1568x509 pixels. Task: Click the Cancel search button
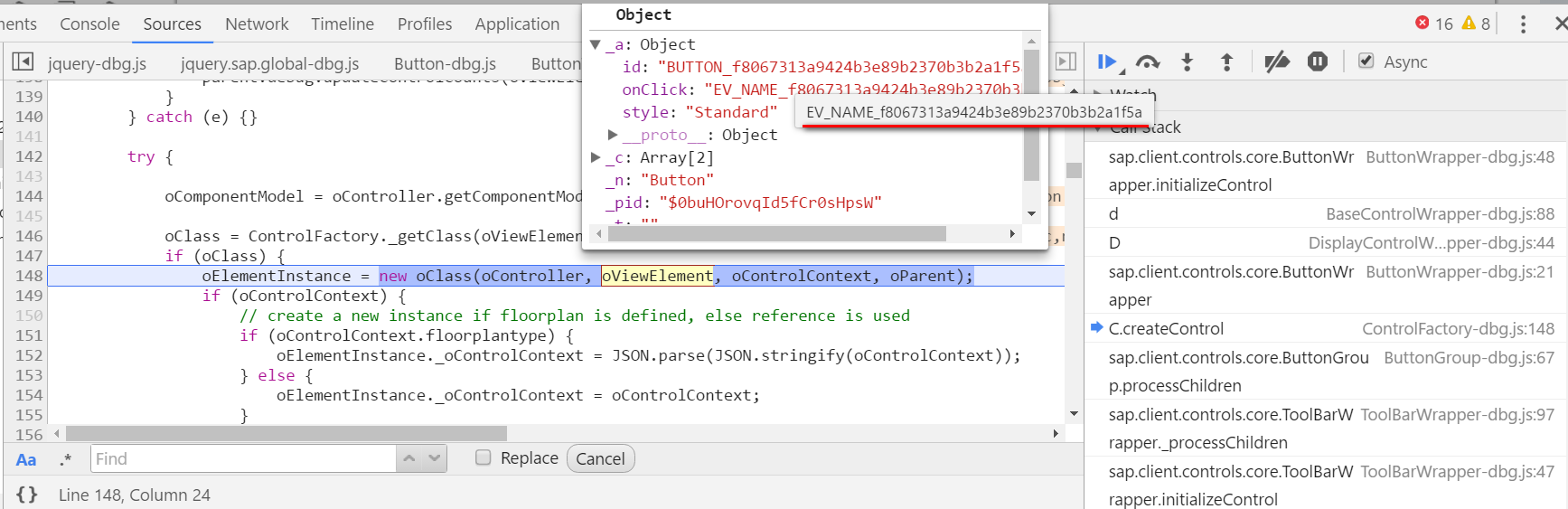pyautogui.click(x=600, y=458)
